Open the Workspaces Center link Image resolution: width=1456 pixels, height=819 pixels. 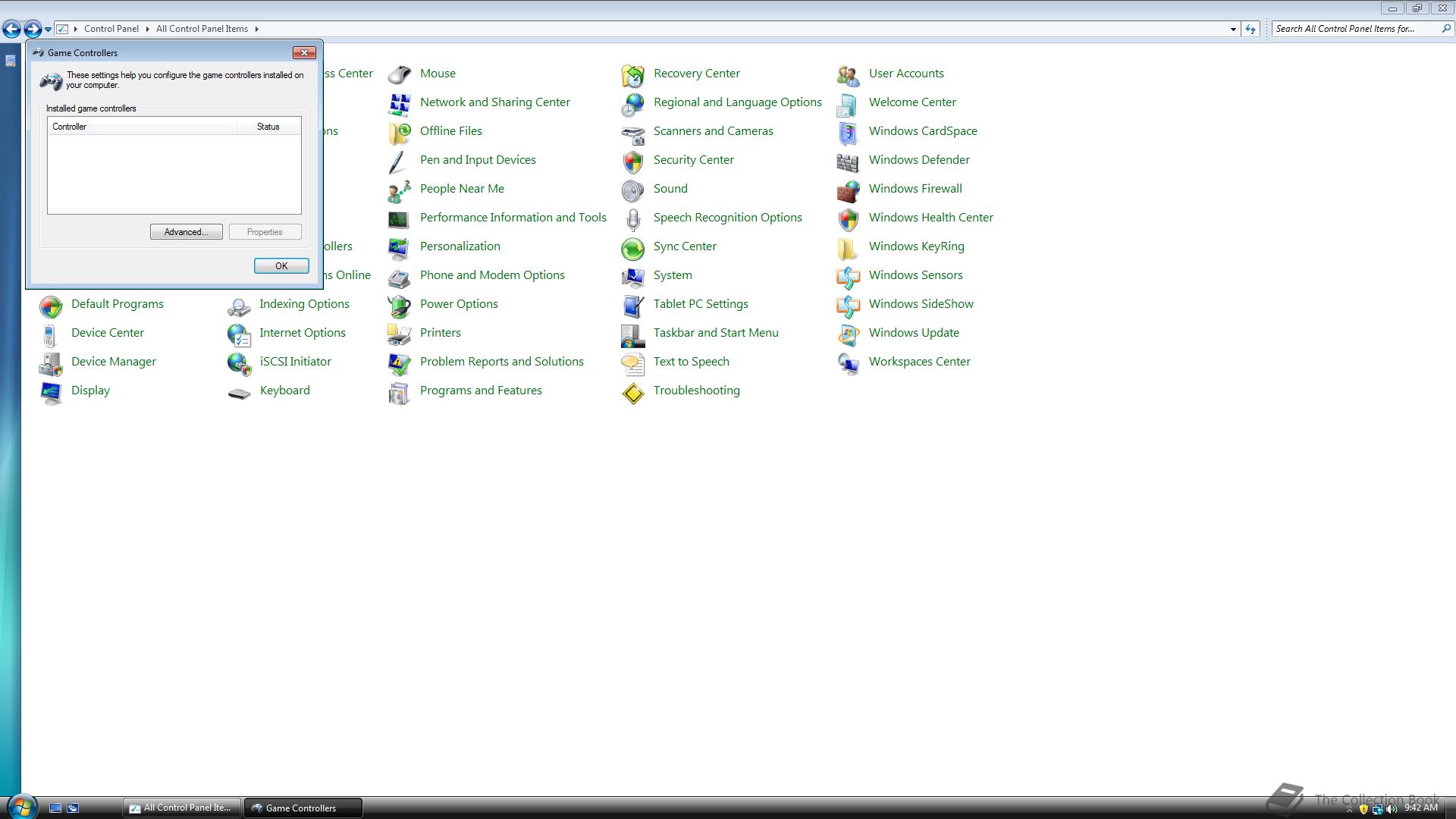(919, 362)
